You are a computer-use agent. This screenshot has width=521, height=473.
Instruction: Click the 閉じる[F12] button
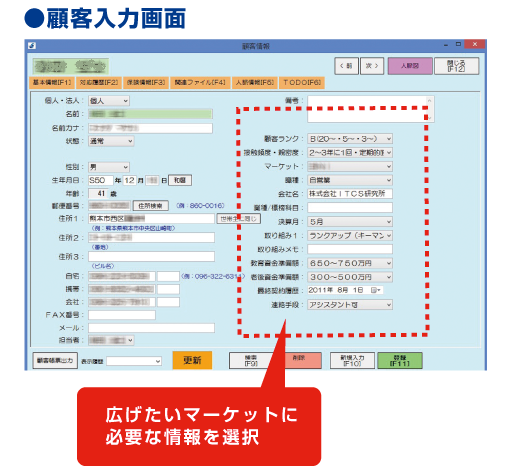coord(457,66)
